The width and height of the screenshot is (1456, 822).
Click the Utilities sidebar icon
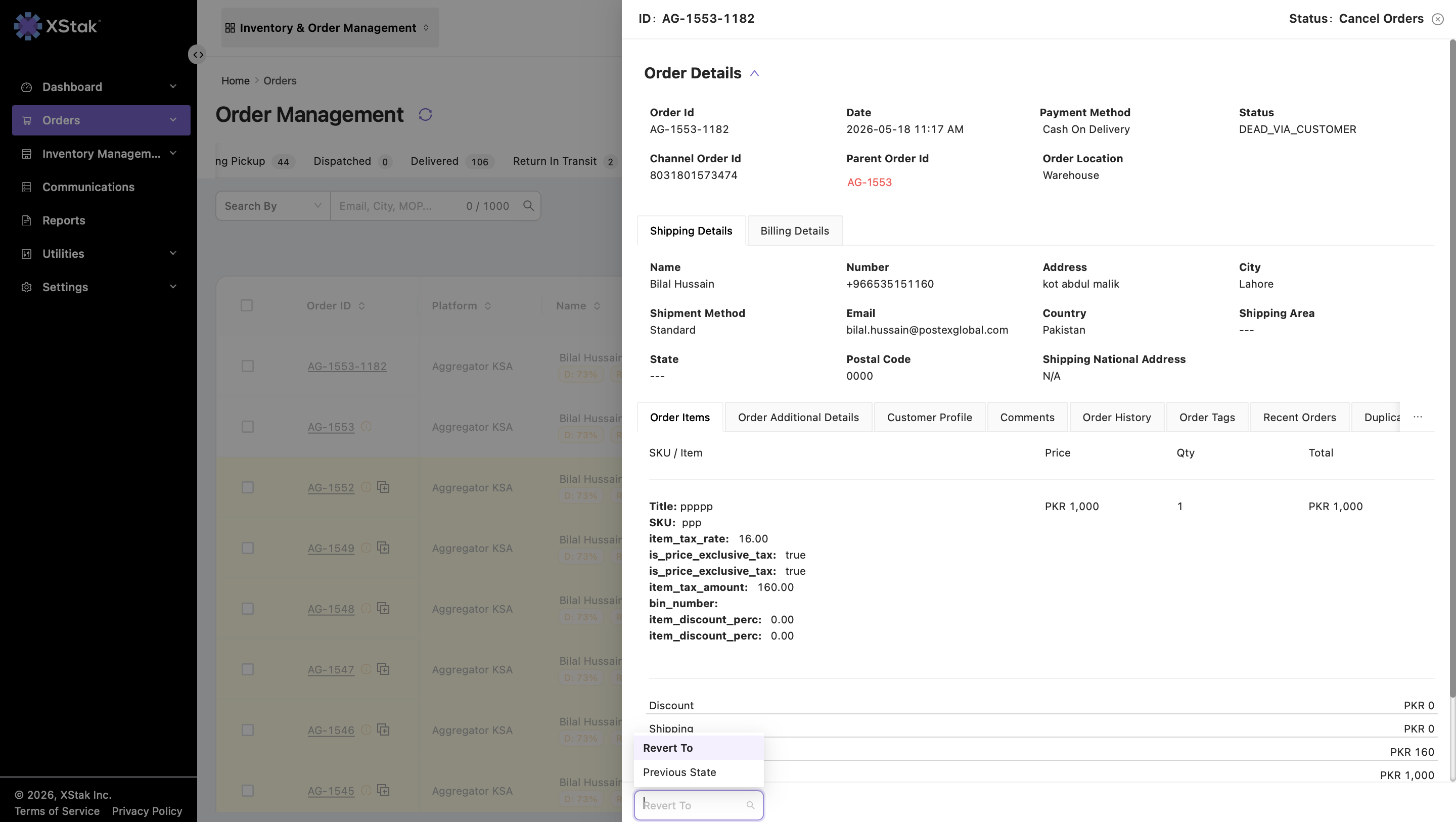[27, 254]
